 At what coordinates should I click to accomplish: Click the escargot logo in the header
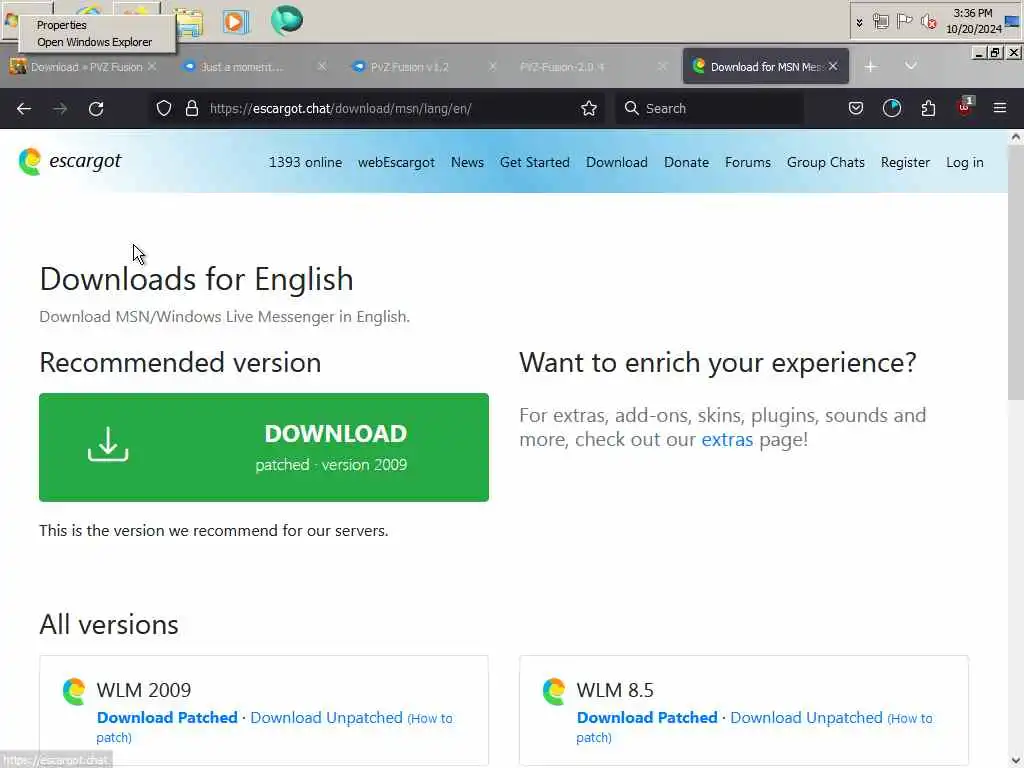tap(70, 161)
